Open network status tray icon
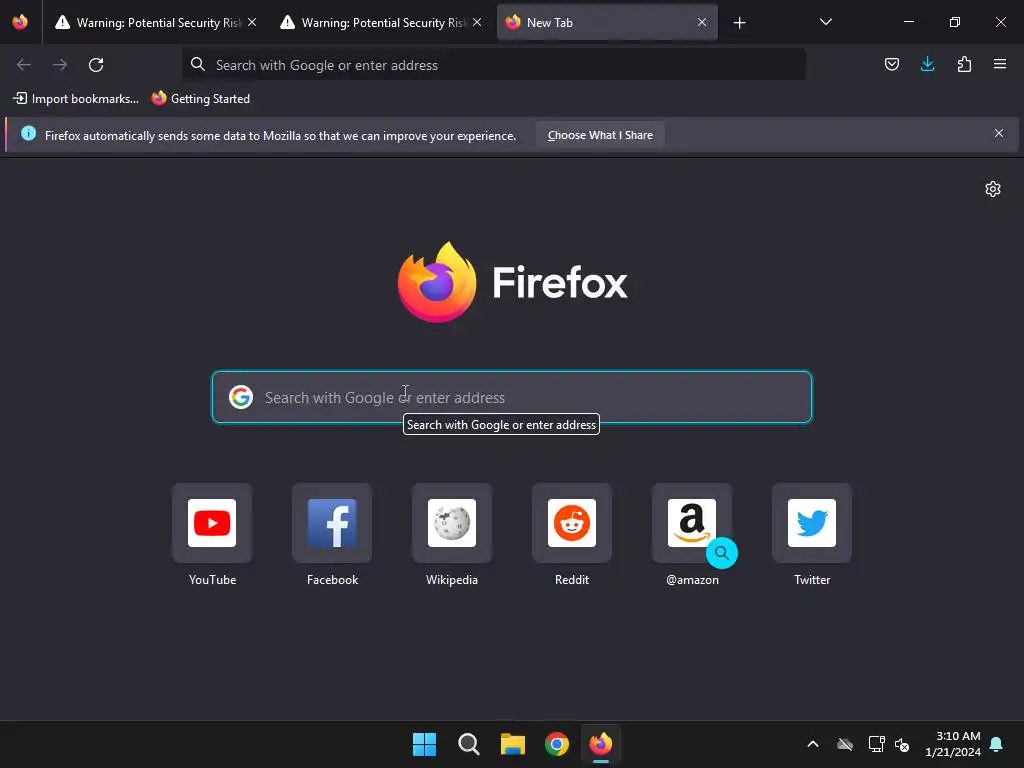The image size is (1024, 768). 876,744
